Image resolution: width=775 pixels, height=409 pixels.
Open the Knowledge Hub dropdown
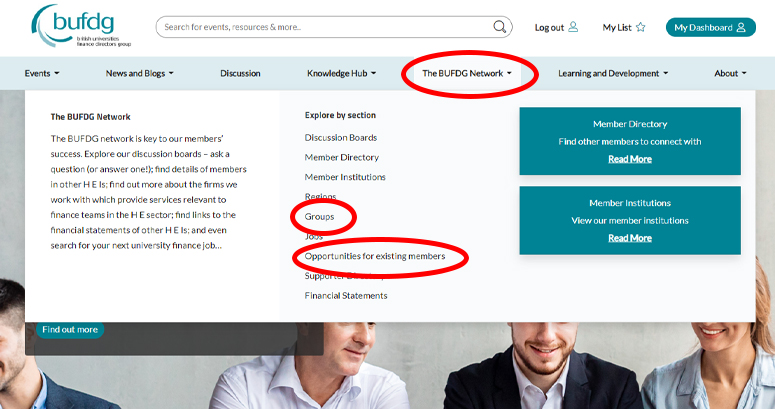[342, 73]
